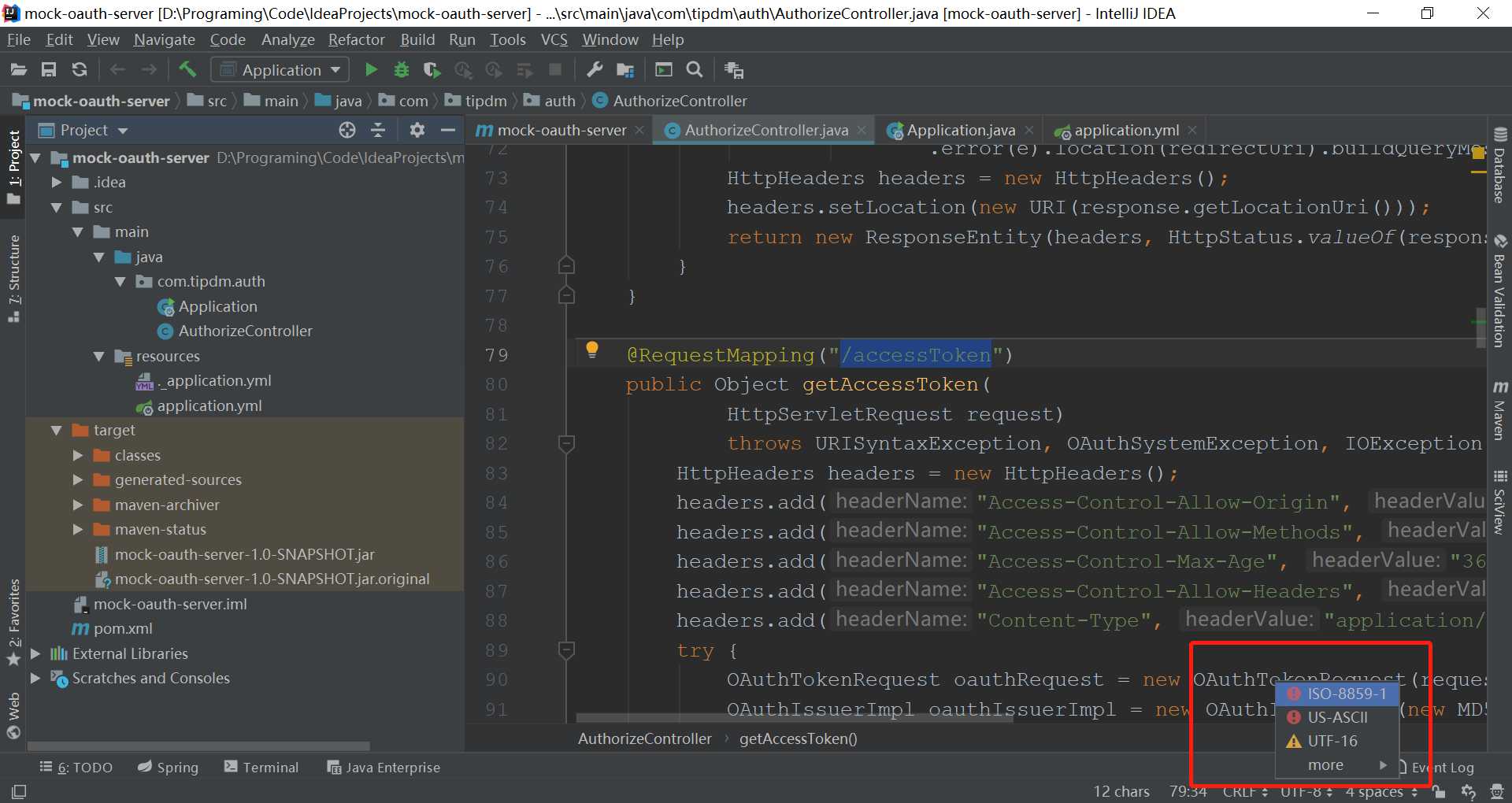This screenshot has height=803, width=1512.
Task: Collapse the resources folder
Action: point(98,357)
